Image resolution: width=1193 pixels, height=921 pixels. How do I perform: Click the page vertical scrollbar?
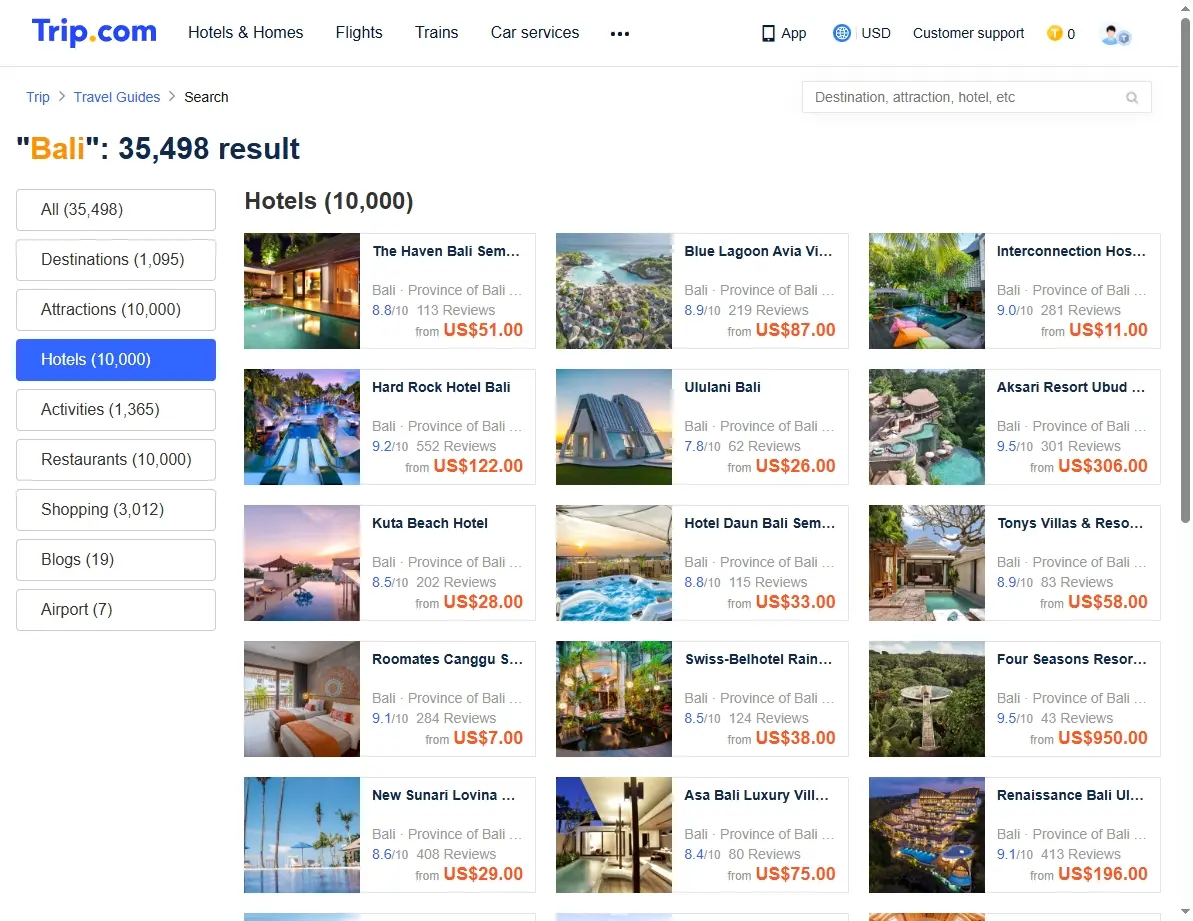(1185, 271)
